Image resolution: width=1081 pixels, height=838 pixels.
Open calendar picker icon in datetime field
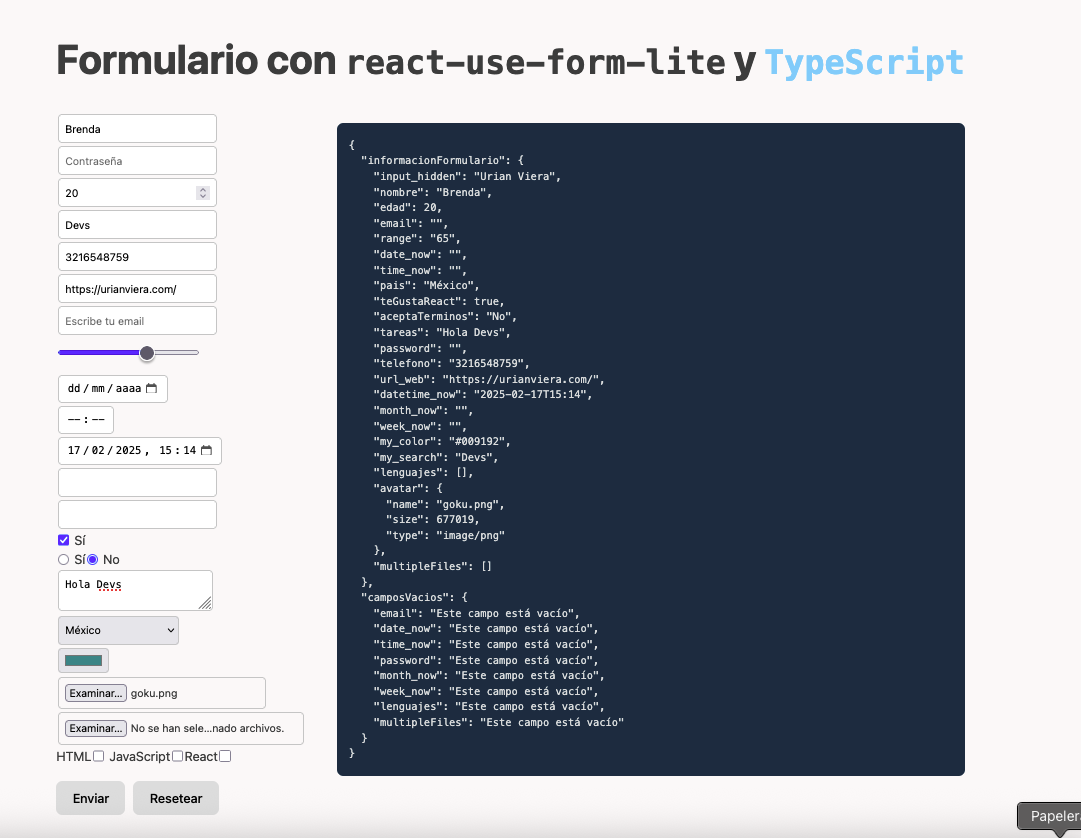pyautogui.click(x=206, y=451)
